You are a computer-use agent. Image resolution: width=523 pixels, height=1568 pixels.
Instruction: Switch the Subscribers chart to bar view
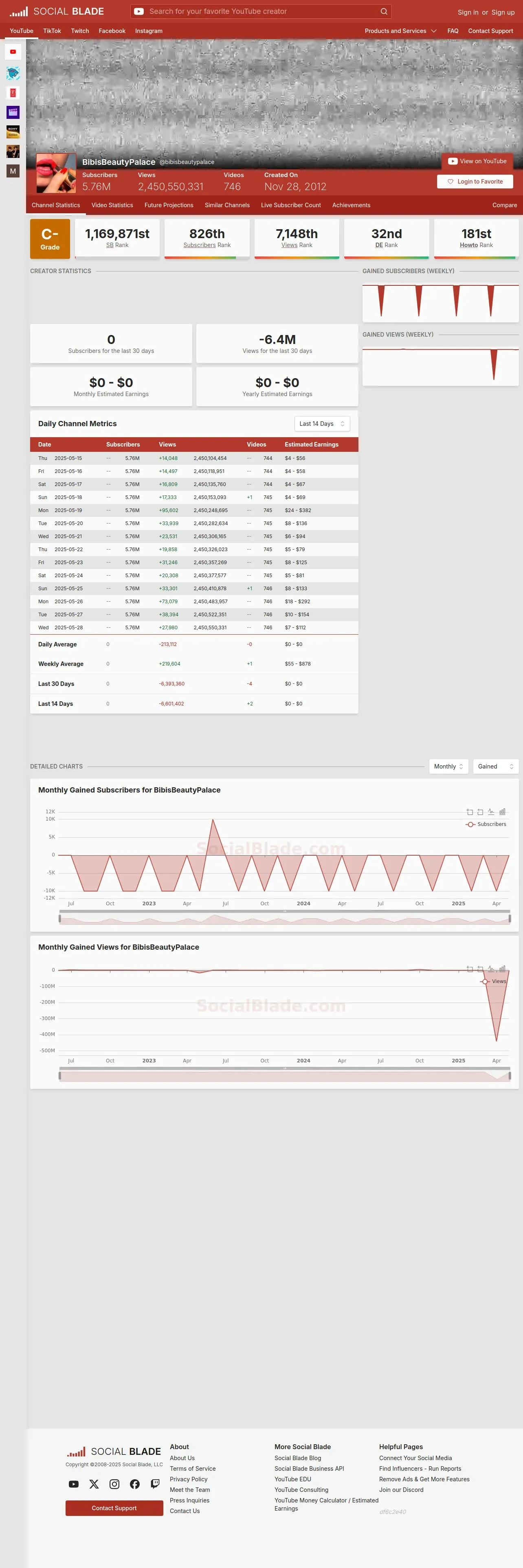[x=502, y=812]
